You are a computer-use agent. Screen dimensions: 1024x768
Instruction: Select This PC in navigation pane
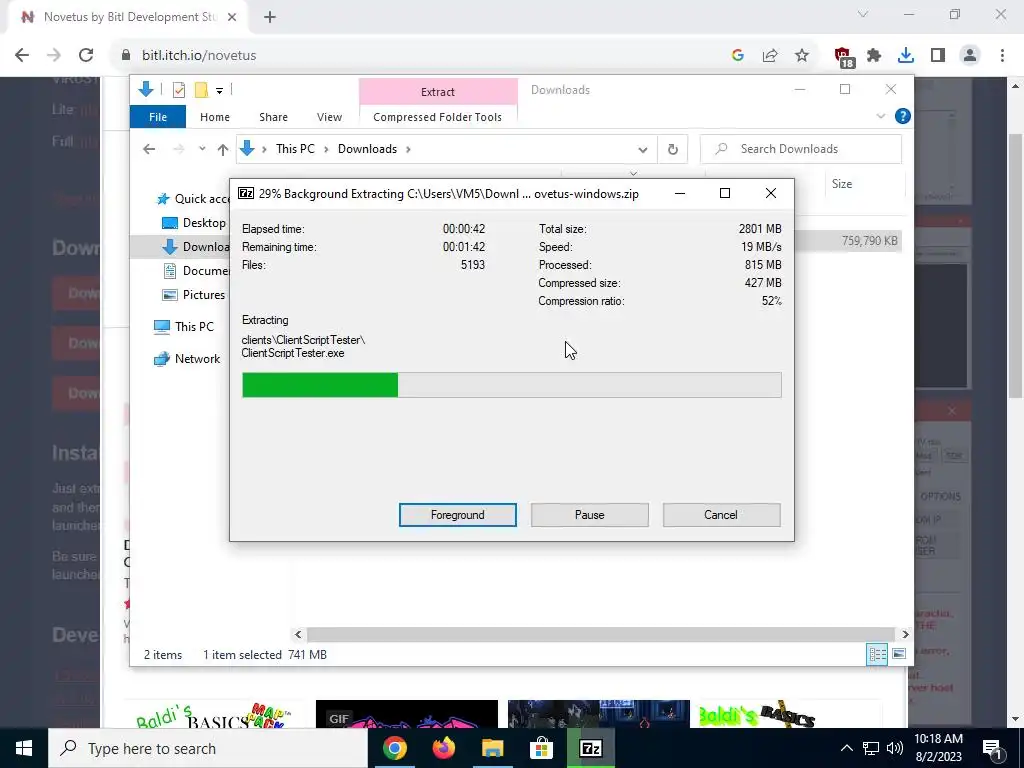point(184,327)
